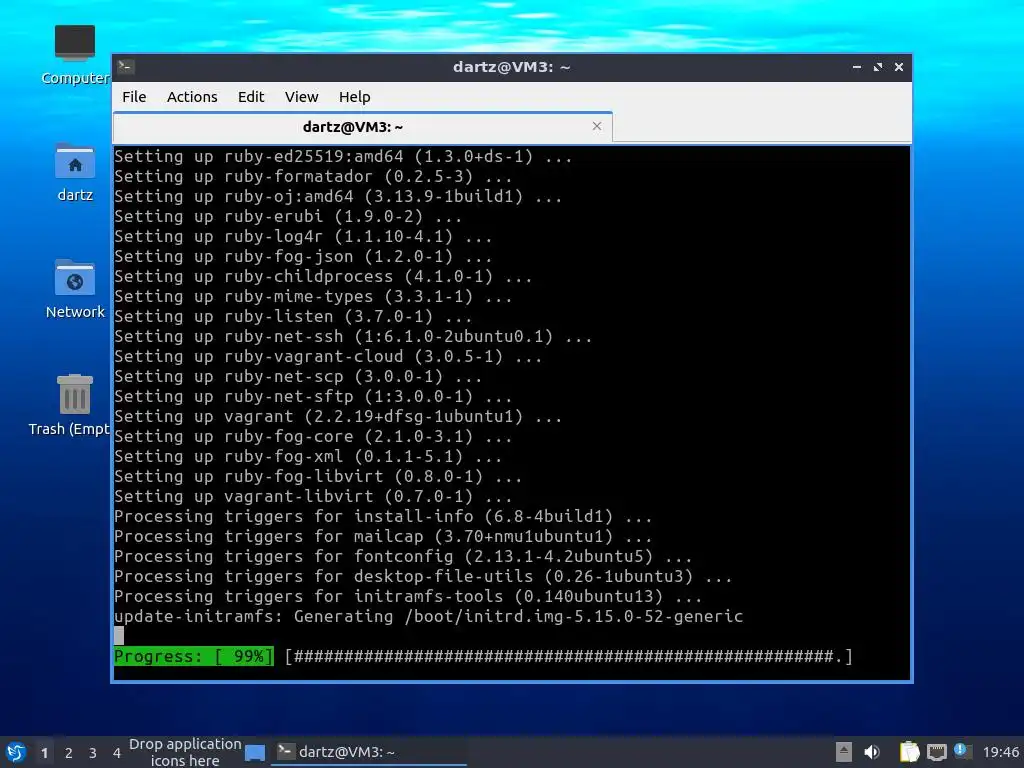1024x768 pixels.
Task: Click the terminal cursor block
Action: pyautogui.click(x=119, y=635)
